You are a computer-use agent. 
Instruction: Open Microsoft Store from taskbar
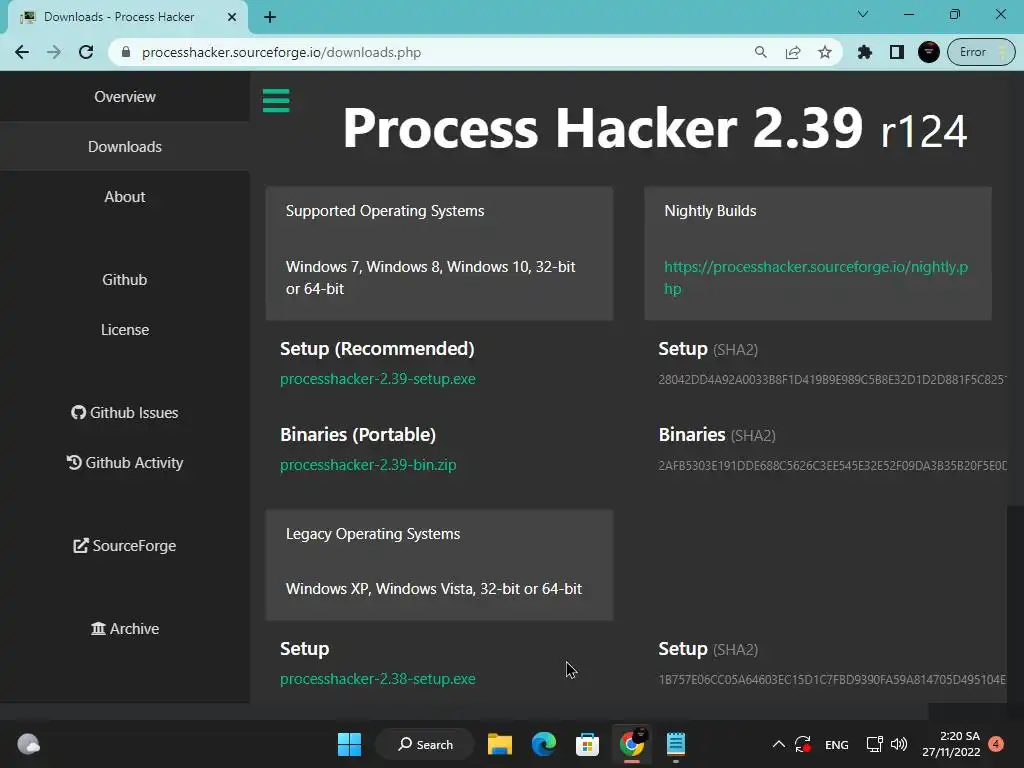coord(587,744)
